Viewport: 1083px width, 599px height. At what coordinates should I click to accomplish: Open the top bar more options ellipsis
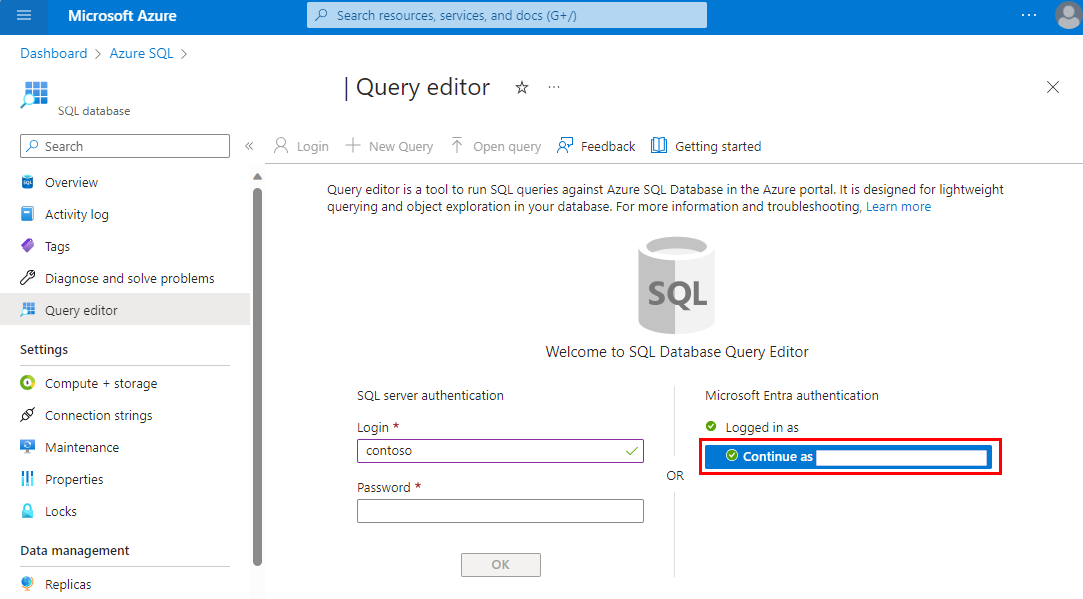coord(1028,15)
